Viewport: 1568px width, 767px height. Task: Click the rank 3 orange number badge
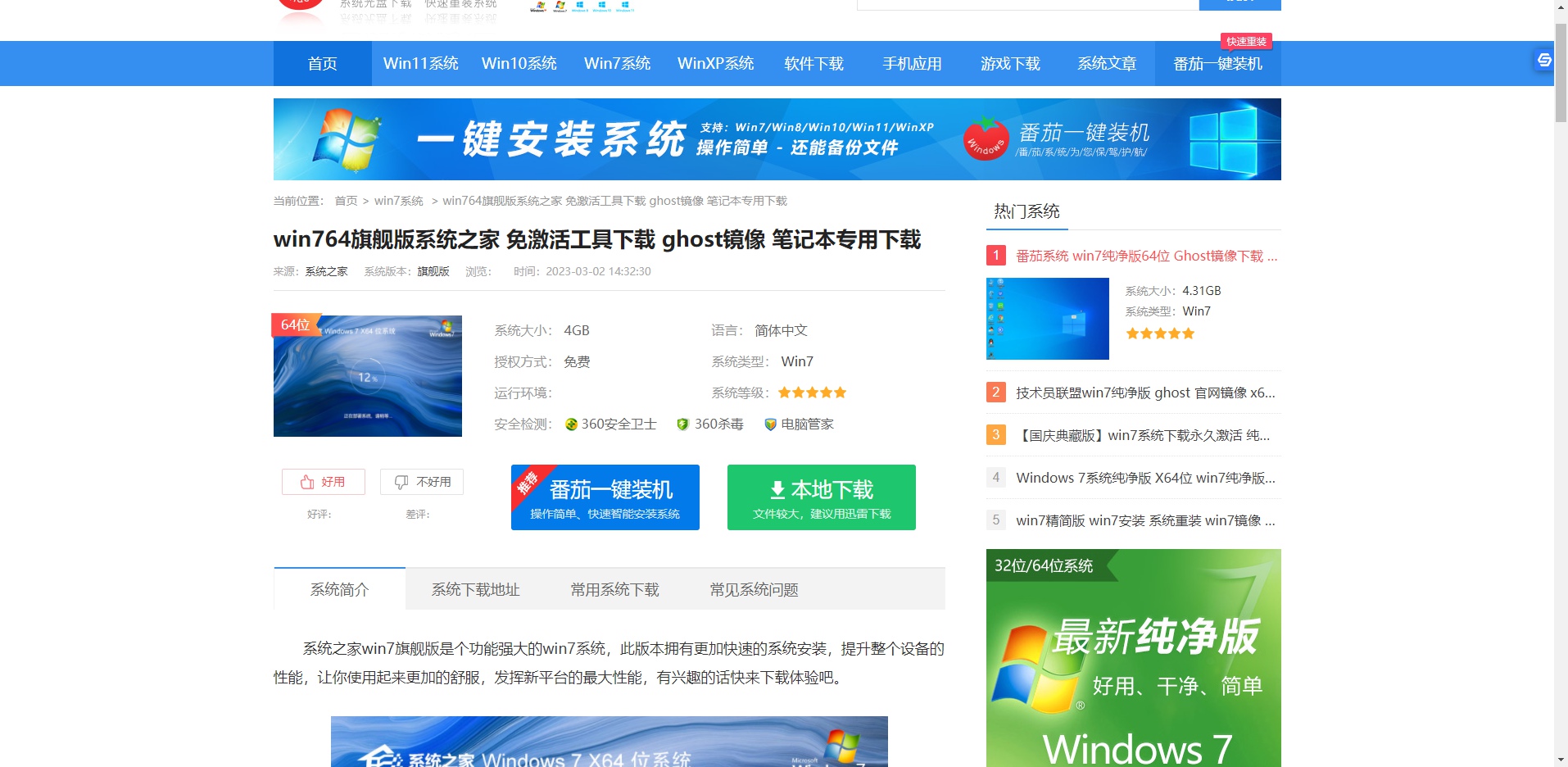point(996,435)
